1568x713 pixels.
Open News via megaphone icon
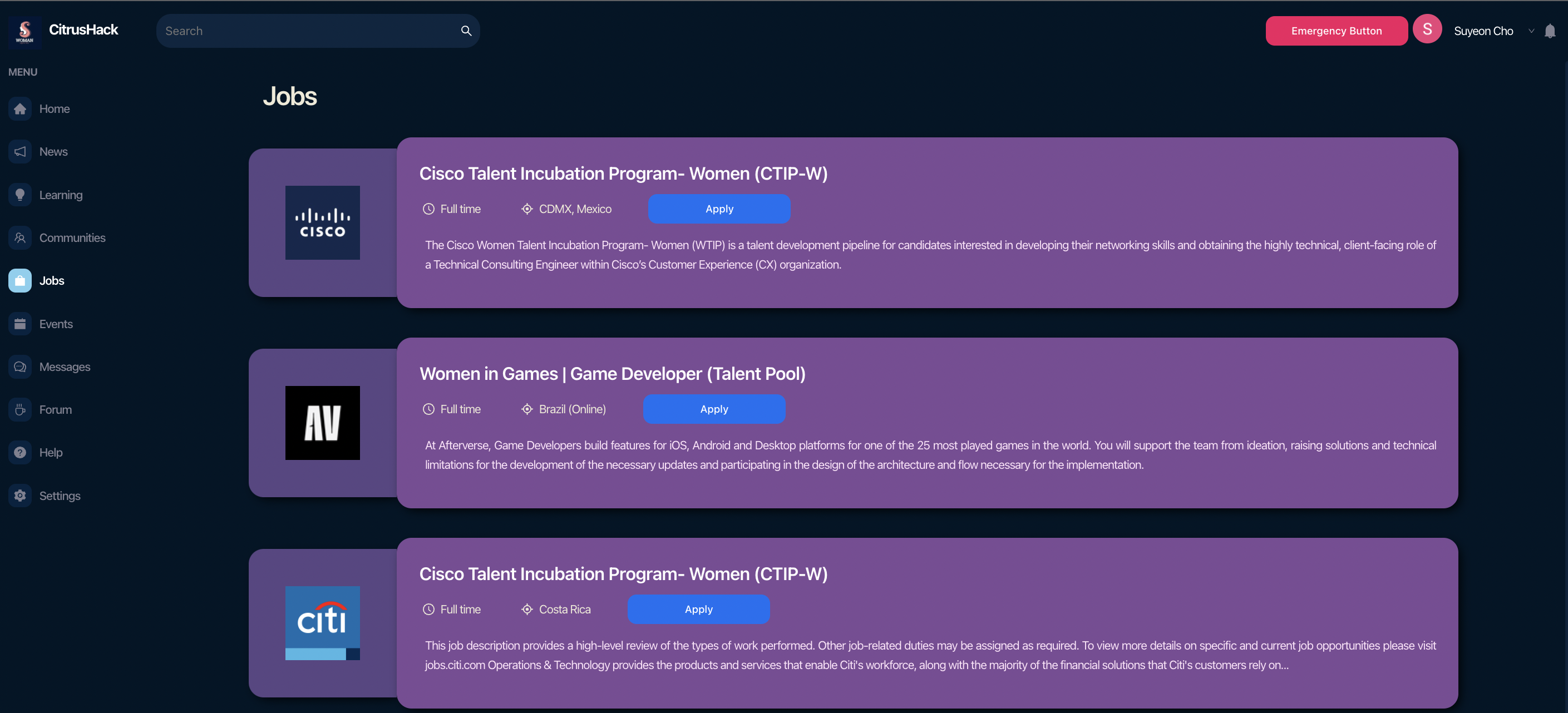(x=20, y=151)
